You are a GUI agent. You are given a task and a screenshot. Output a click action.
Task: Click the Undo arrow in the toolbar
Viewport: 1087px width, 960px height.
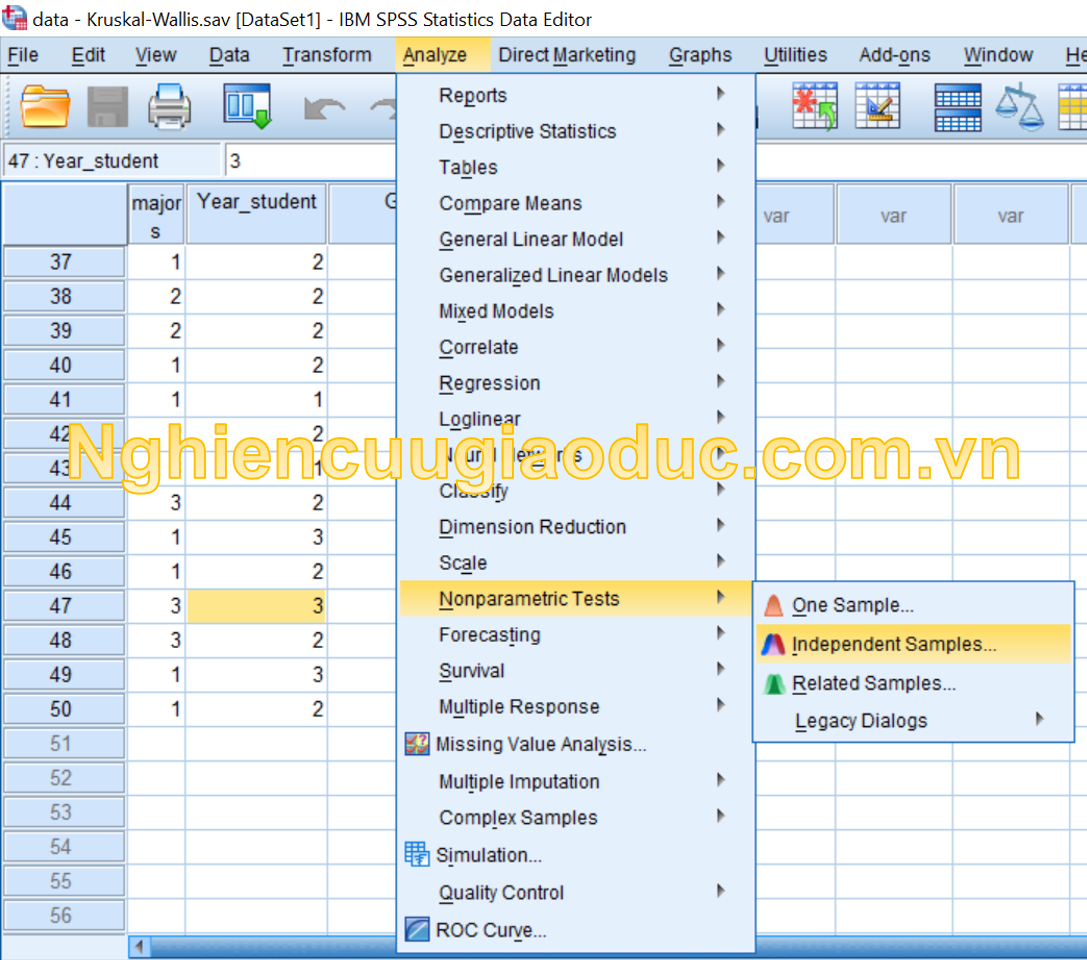click(324, 108)
